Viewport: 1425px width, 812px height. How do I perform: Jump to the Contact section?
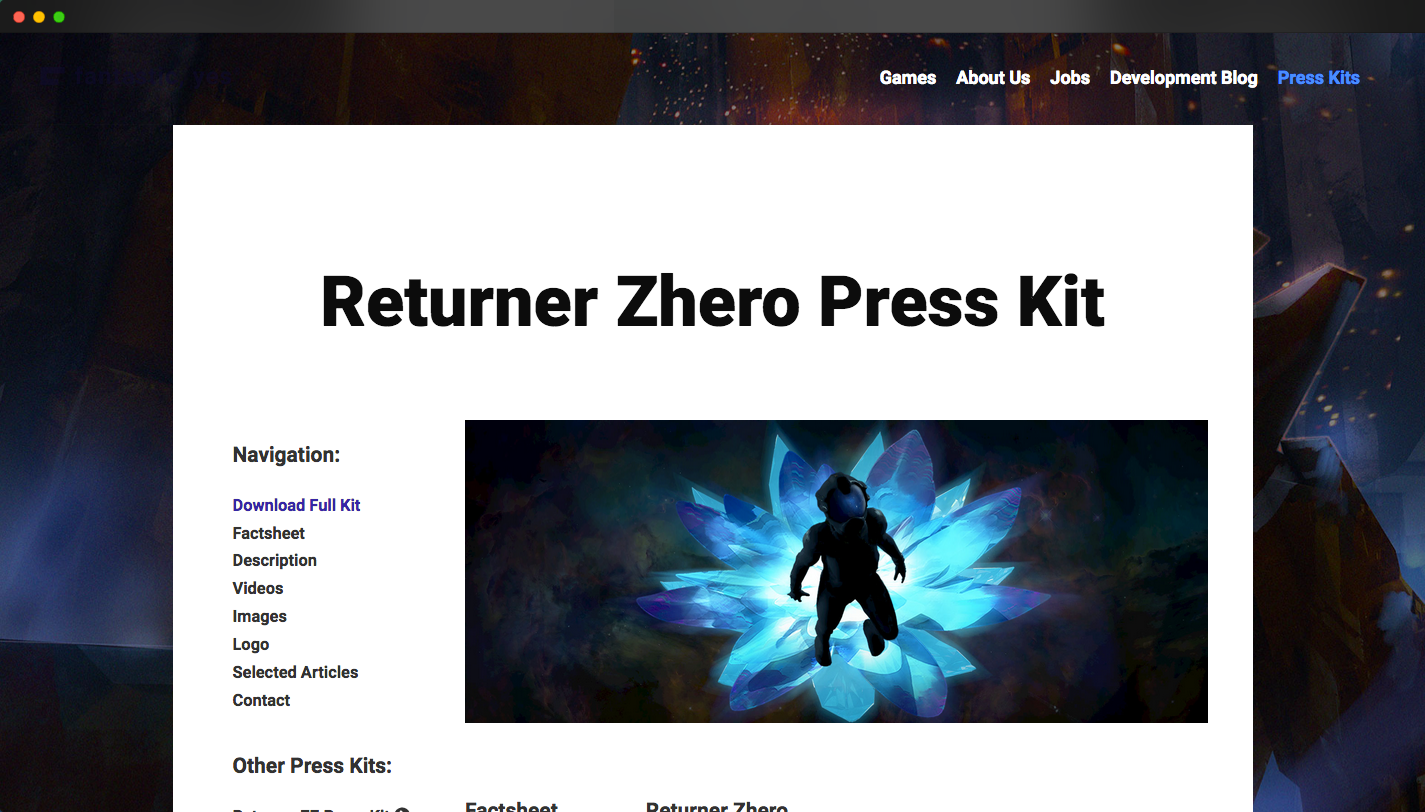[261, 700]
